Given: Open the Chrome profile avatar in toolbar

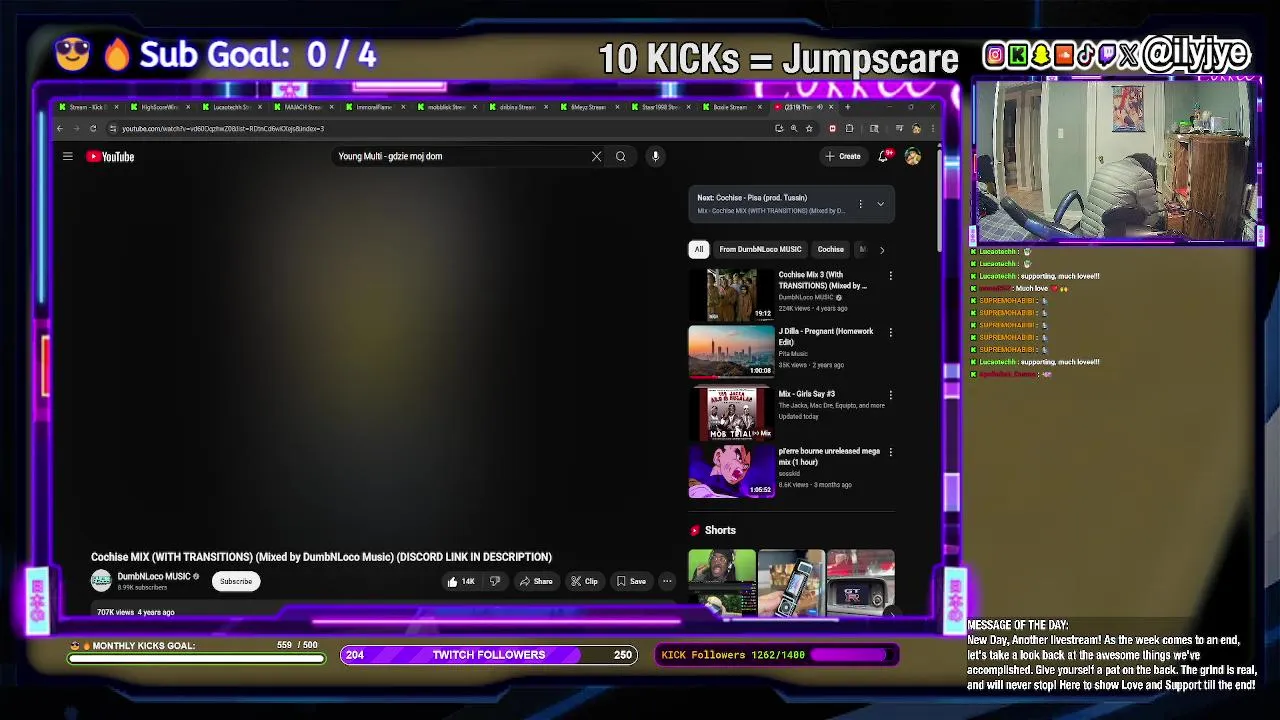Looking at the screenshot, I should pos(916,128).
